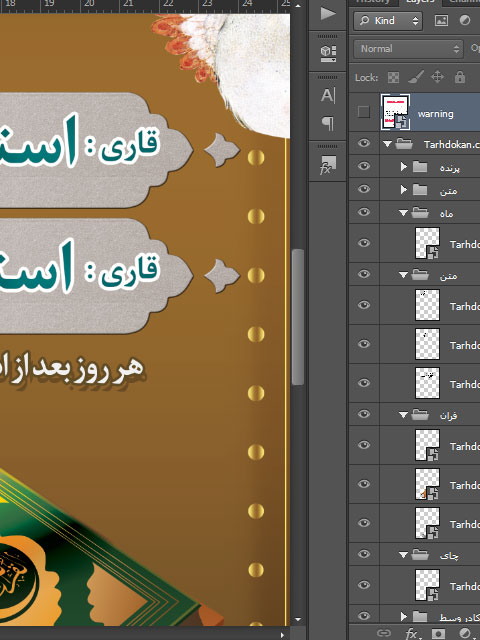This screenshot has width=480, height=640.
Task: Select the چای group name
Action: (449, 555)
